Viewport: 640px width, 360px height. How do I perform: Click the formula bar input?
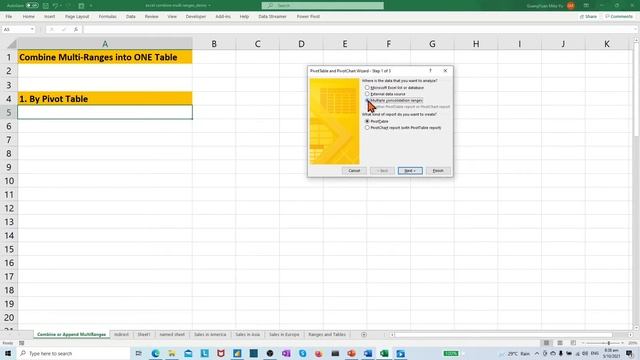tap(359, 29)
